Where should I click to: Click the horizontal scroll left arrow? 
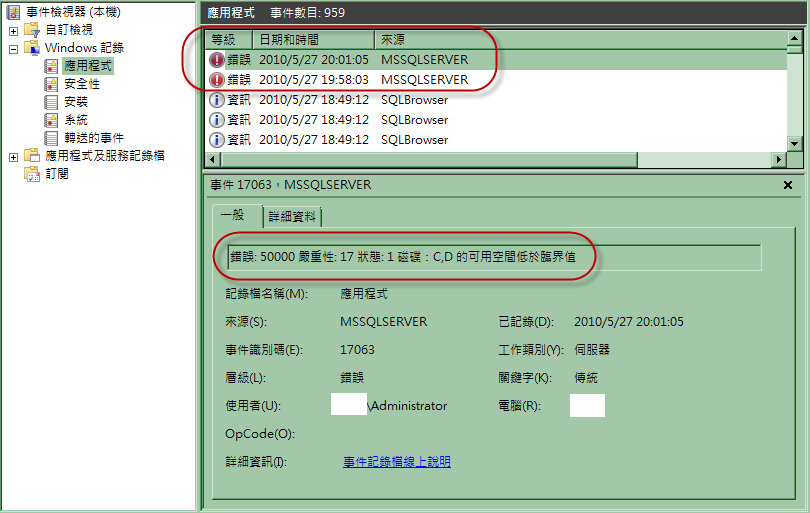212,160
